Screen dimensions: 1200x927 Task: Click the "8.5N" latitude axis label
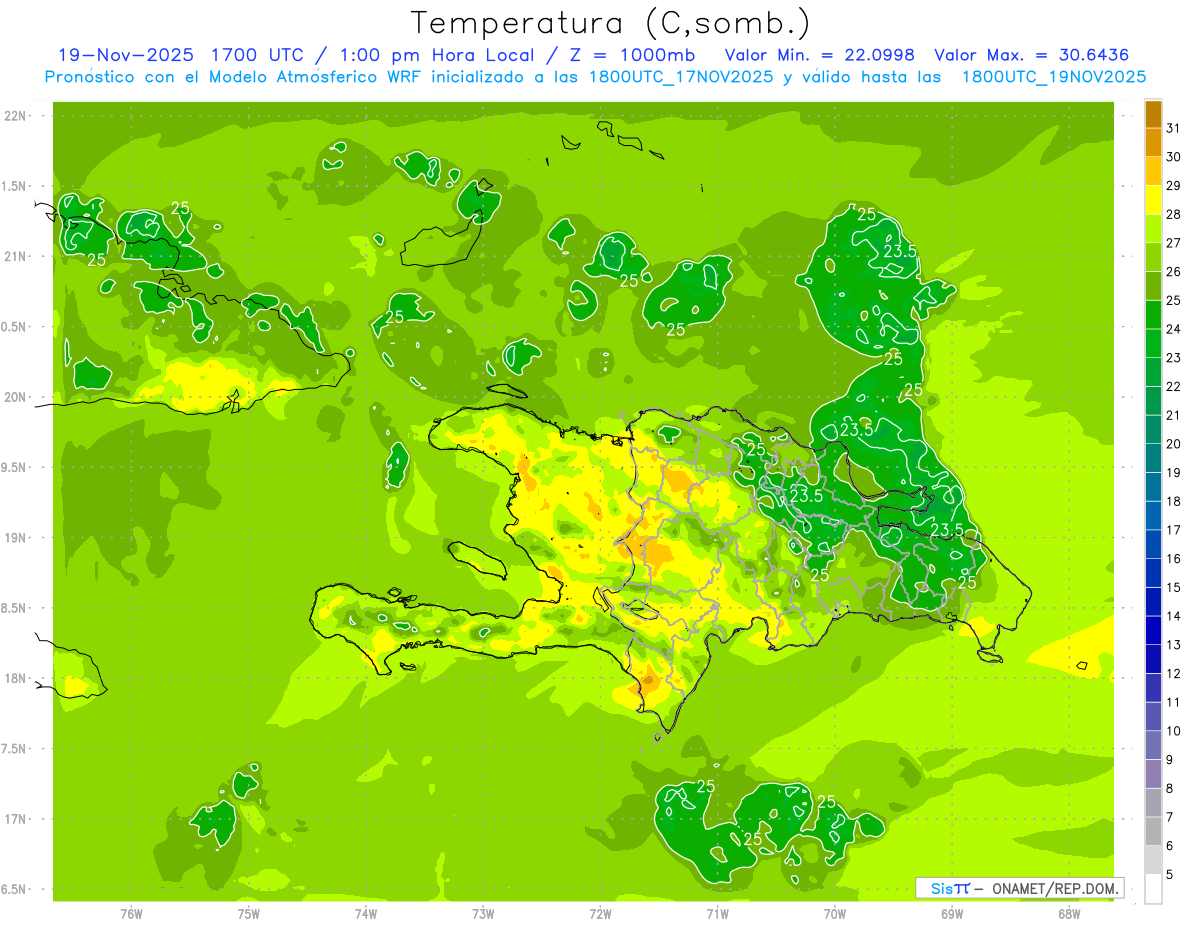tap(15, 608)
